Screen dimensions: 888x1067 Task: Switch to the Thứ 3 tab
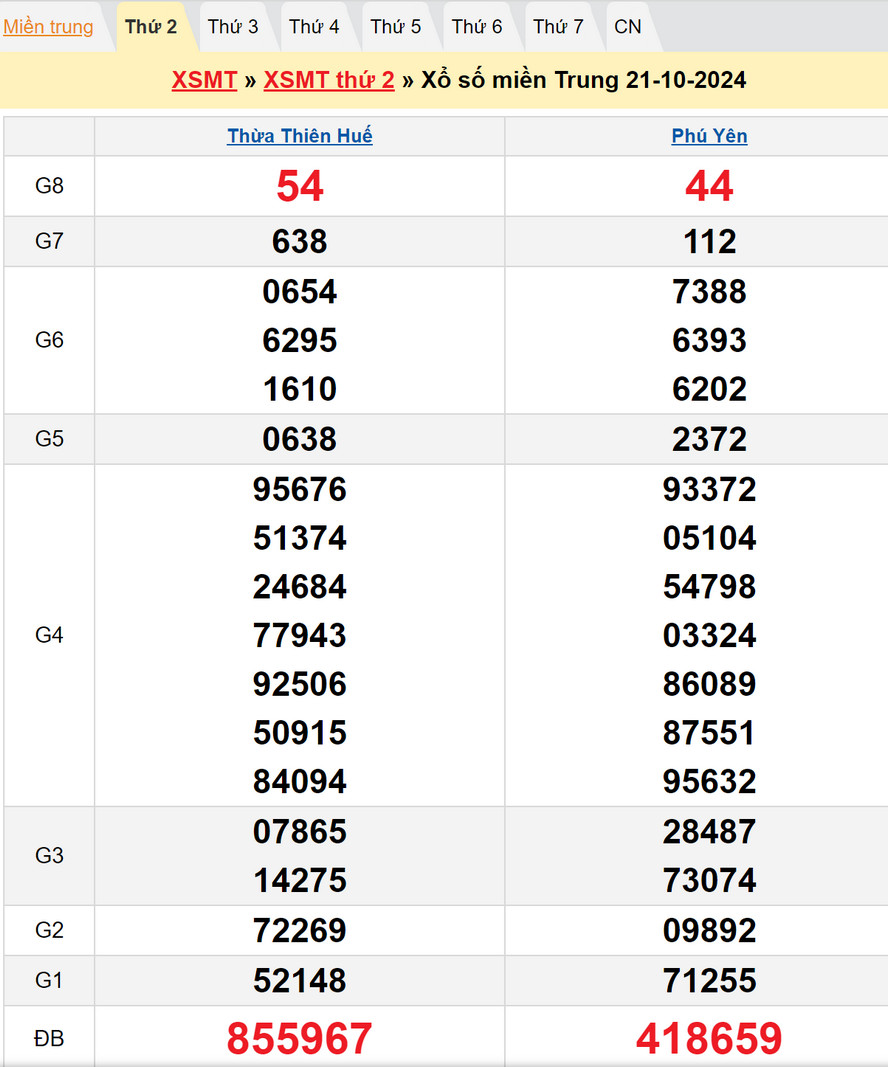coord(233,27)
